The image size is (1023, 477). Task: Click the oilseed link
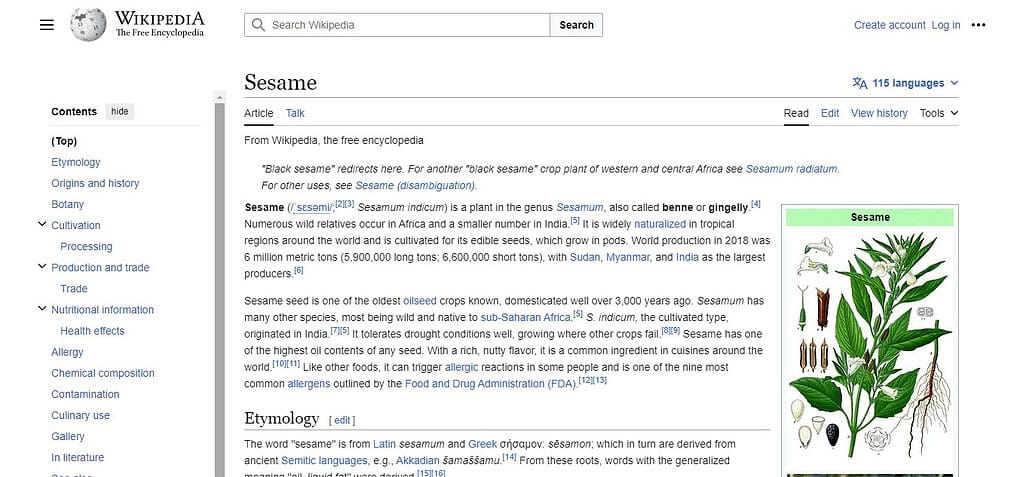(420, 301)
